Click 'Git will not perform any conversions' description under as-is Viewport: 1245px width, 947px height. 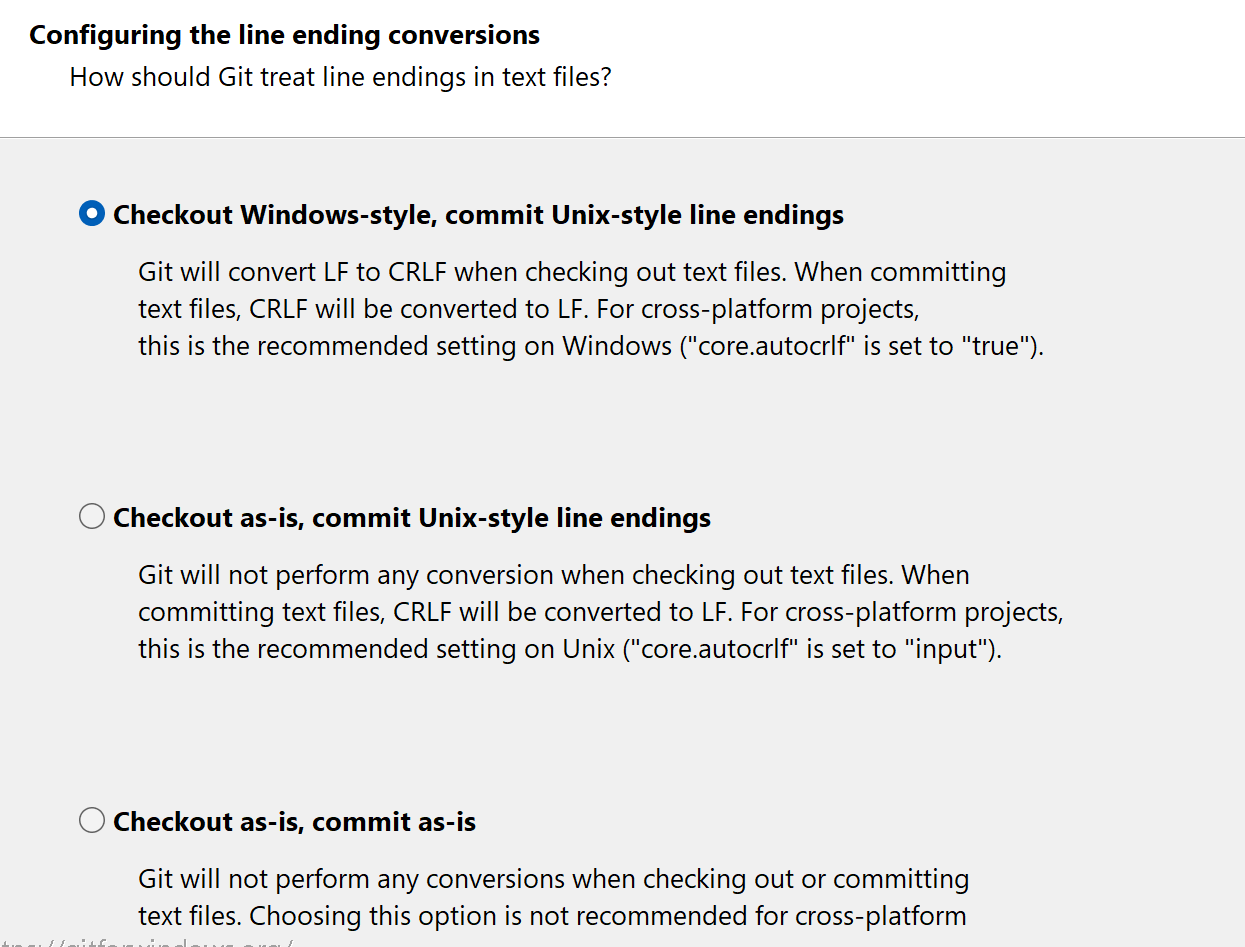[554, 879]
